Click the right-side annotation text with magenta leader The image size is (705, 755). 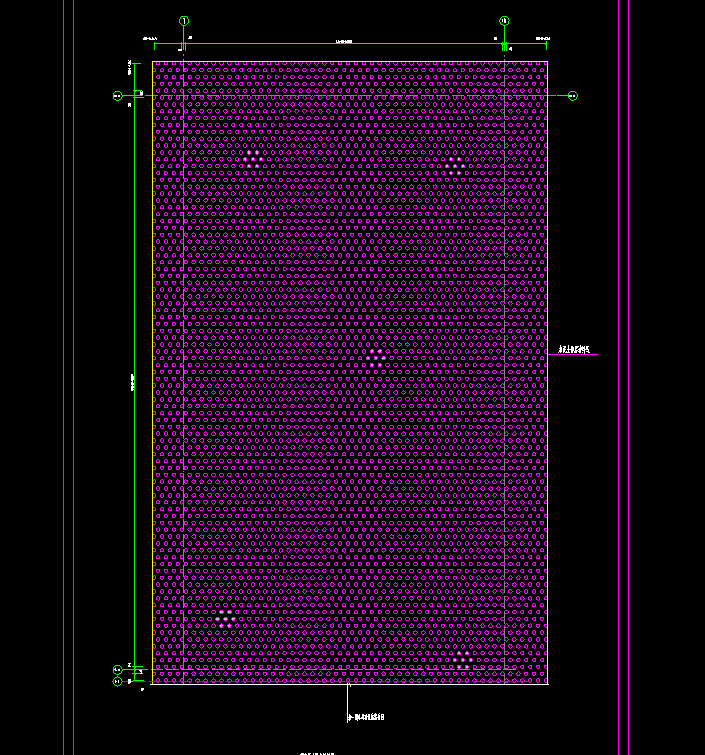[575, 350]
